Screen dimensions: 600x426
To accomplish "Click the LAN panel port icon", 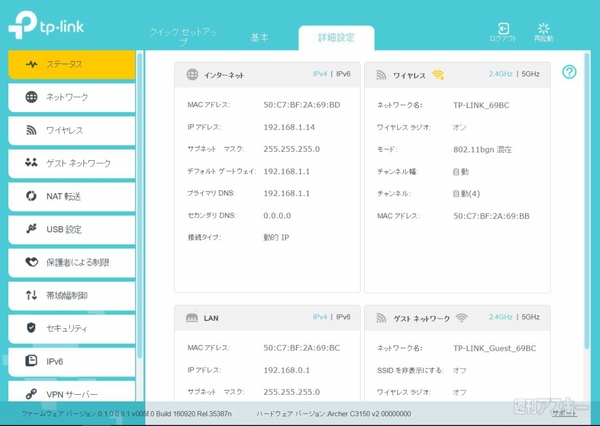I will coord(192,318).
